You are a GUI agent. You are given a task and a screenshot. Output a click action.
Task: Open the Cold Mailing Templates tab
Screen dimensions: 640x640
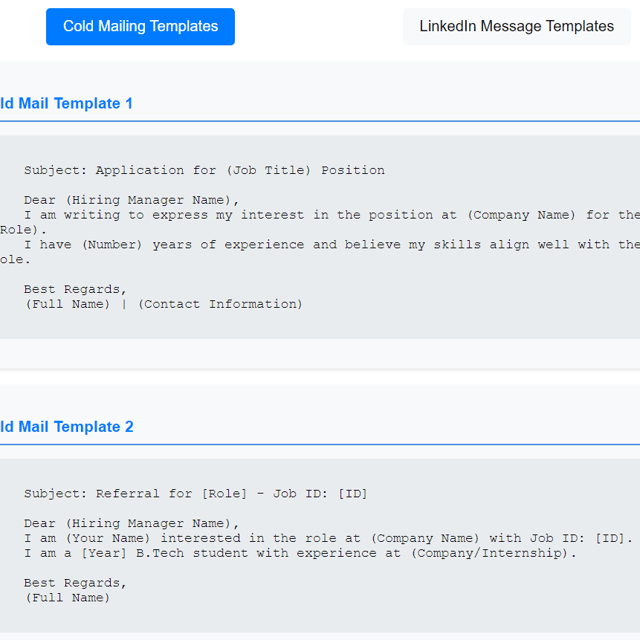click(140, 27)
